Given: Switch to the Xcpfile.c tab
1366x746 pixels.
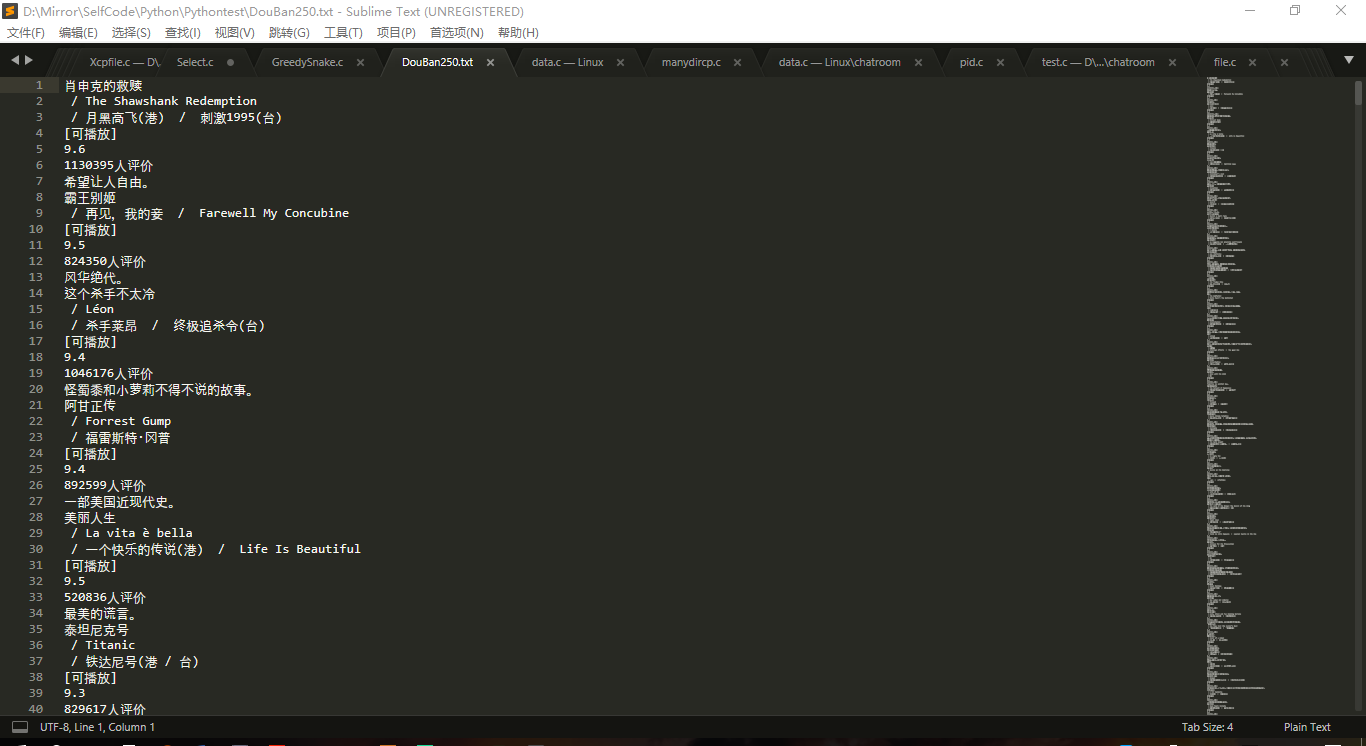Looking at the screenshot, I should point(124,62).
